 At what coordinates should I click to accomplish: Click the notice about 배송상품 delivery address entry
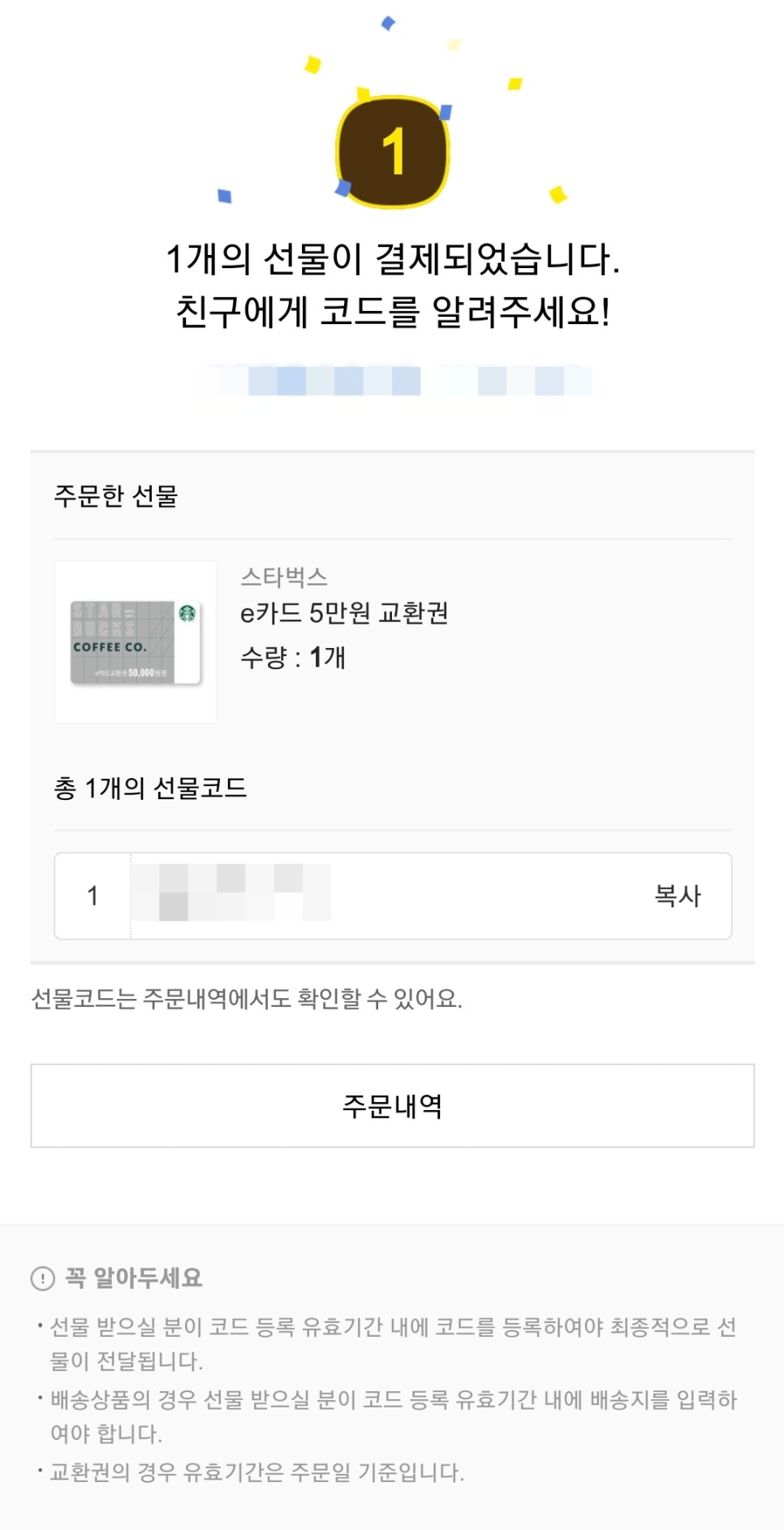click(x=393, y=1415)
